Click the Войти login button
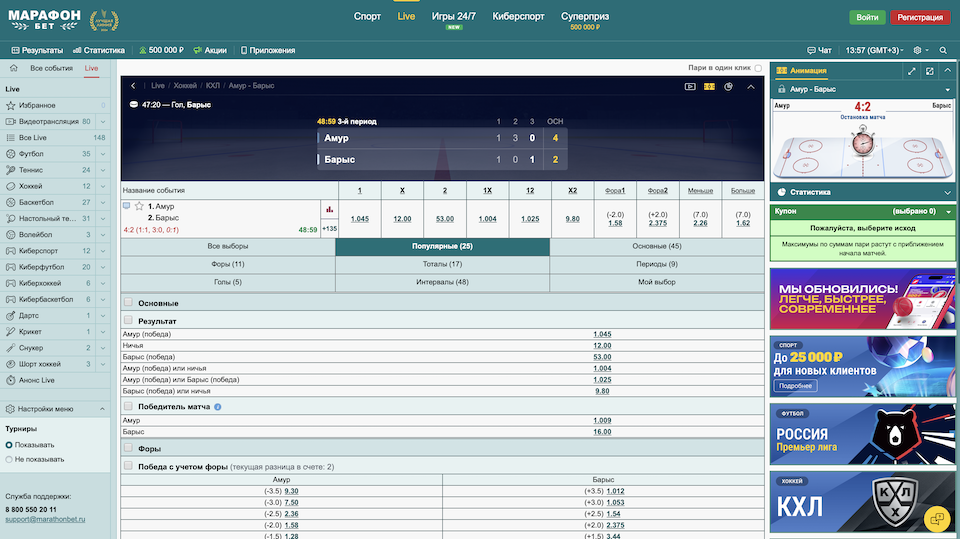 click(867, 17)
